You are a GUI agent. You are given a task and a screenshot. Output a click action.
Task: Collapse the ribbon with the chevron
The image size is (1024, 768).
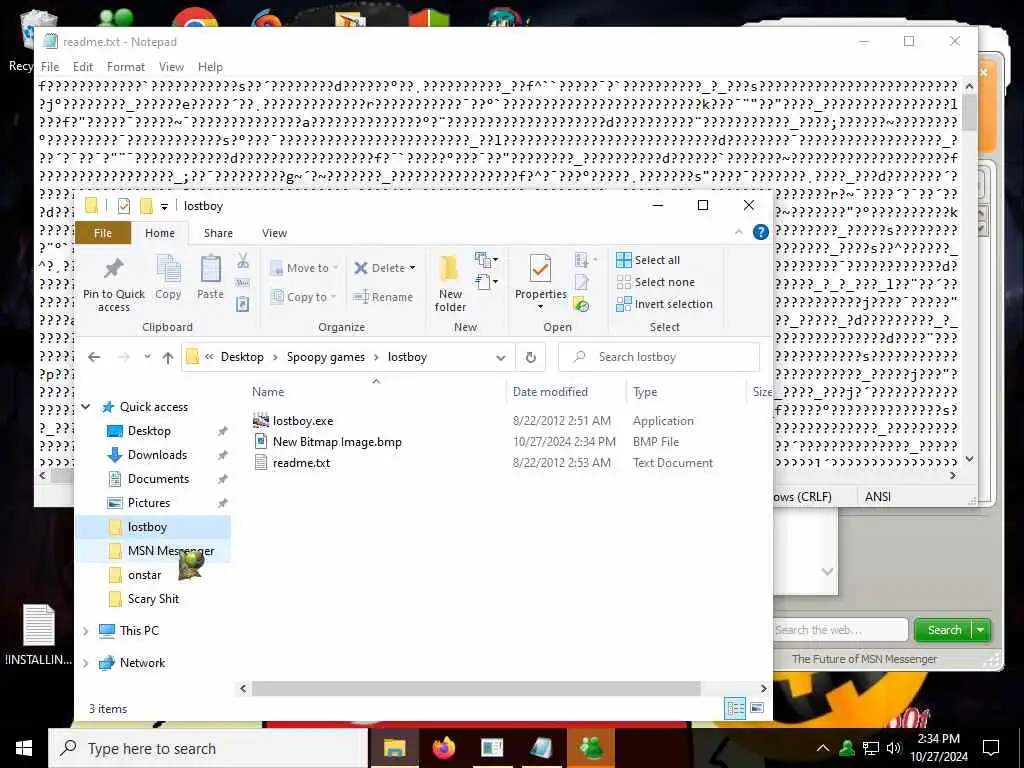point(739,232)
